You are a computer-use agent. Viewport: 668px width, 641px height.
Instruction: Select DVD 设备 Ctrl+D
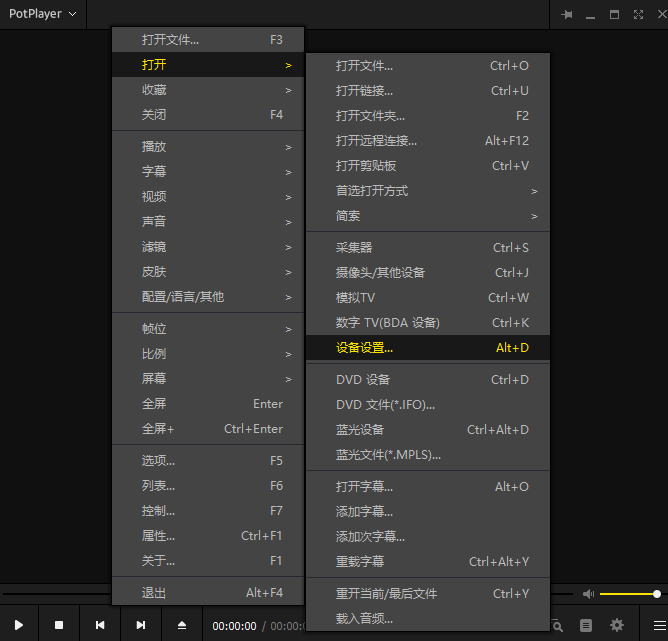tap(428, 379)
